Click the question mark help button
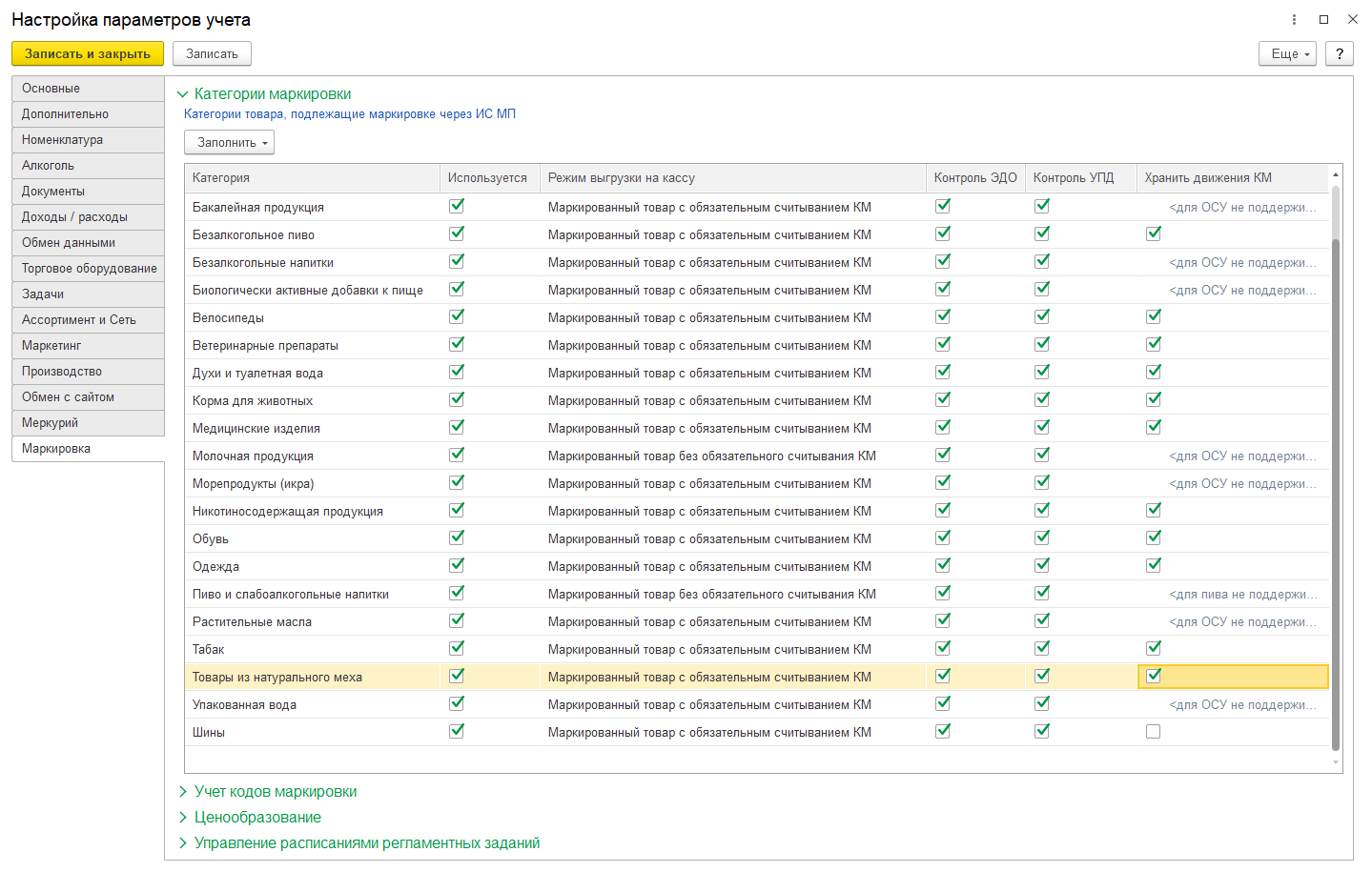 coord(1339,54)
